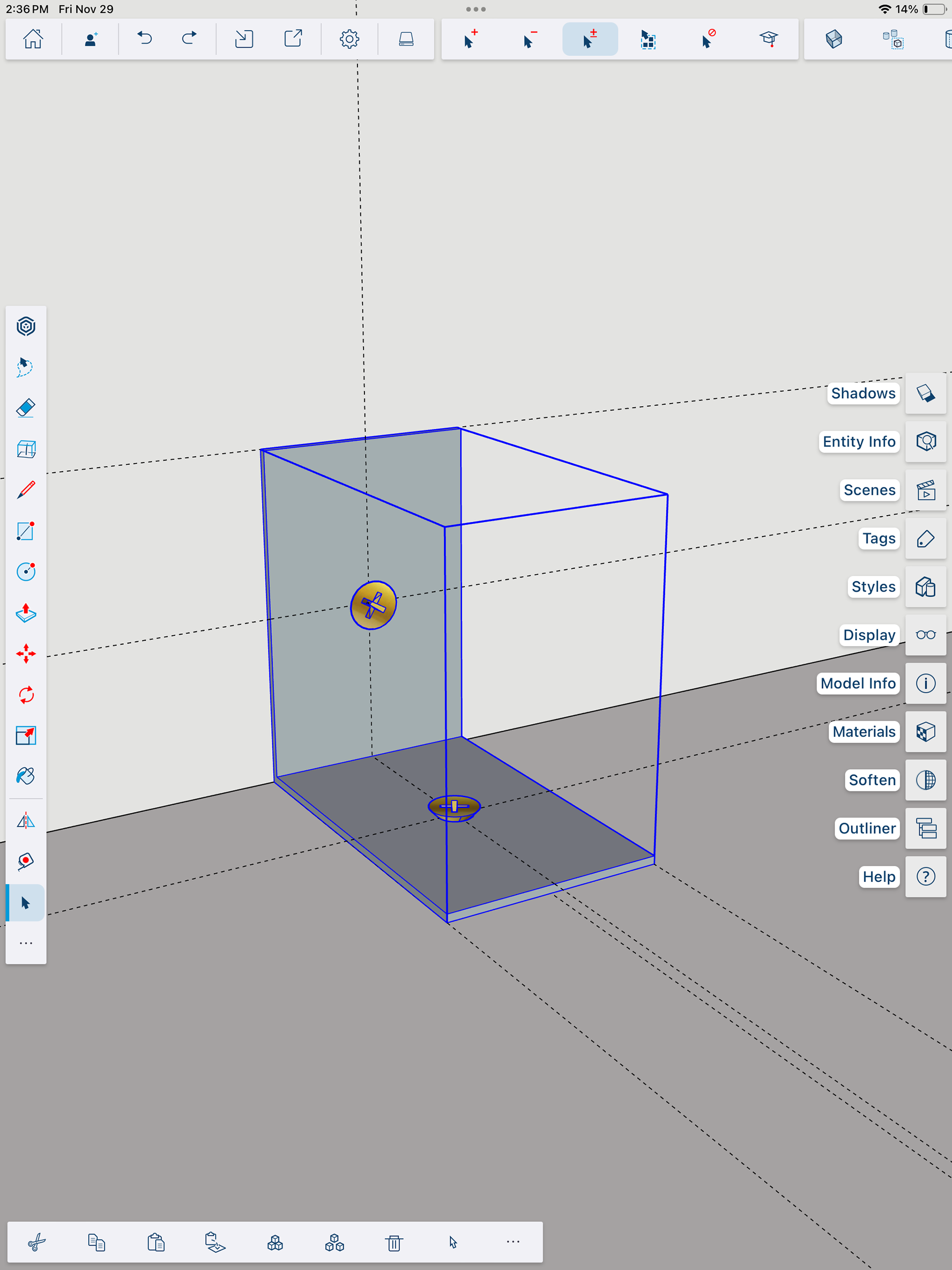
Task: Select the Circle drawing tool
Action: coord(26,572)
